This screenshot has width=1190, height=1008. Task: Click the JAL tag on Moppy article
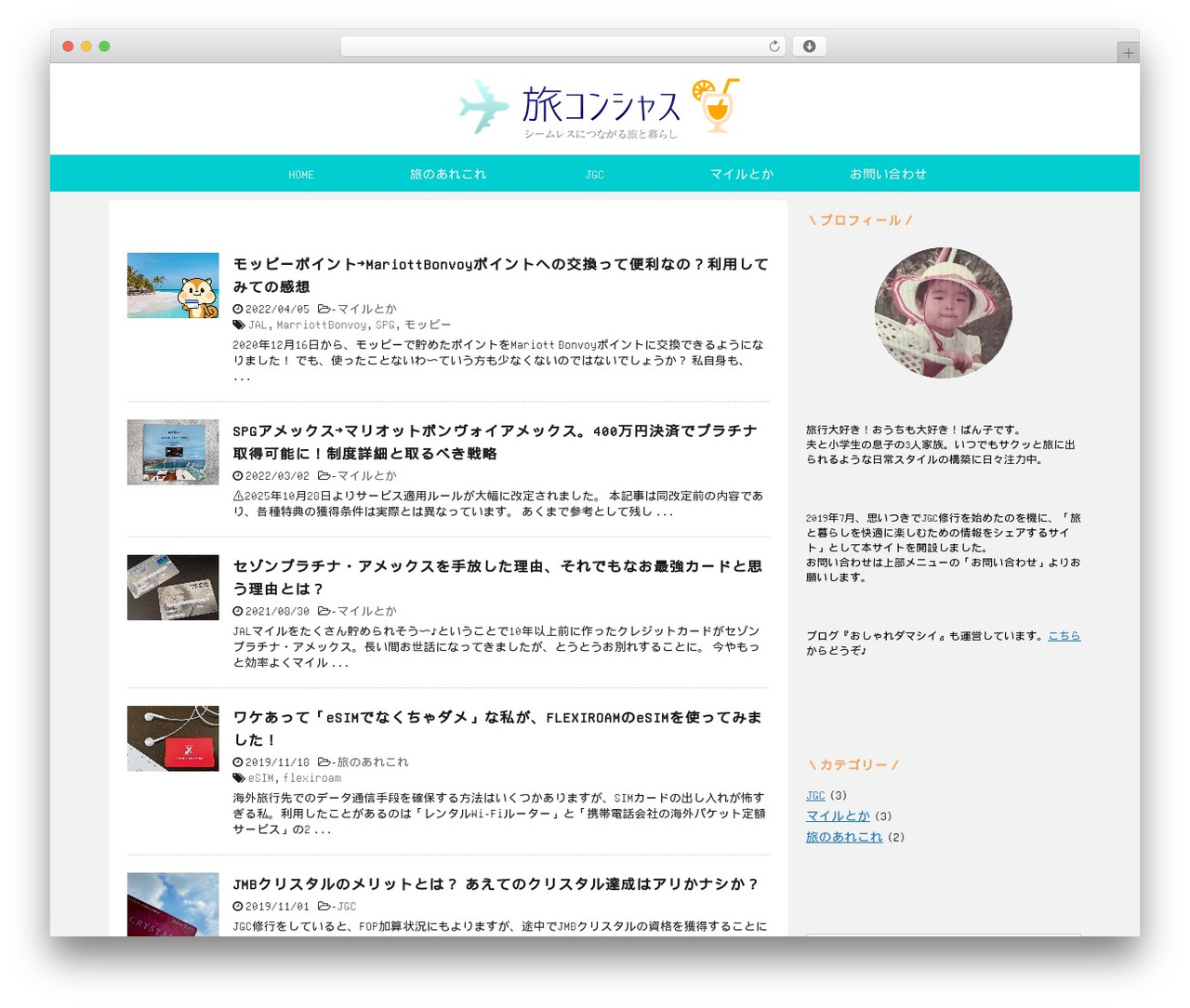[258, 325]
